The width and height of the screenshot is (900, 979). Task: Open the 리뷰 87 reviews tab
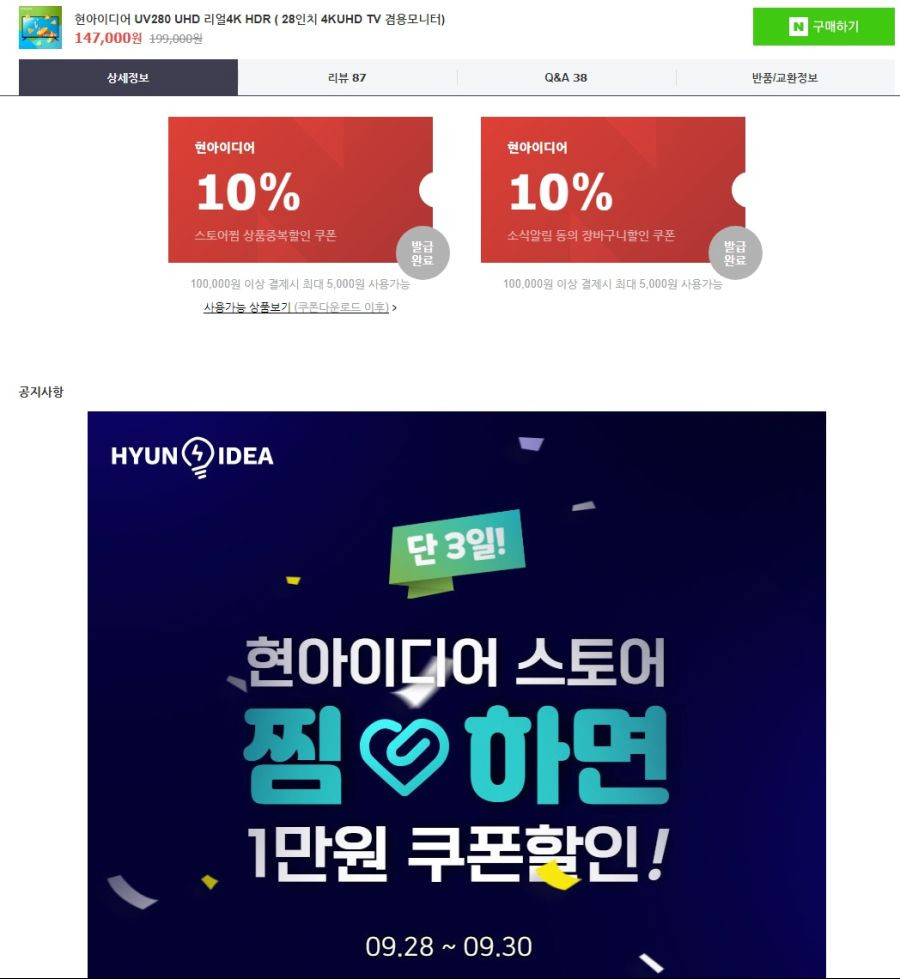tap(347, 77)
